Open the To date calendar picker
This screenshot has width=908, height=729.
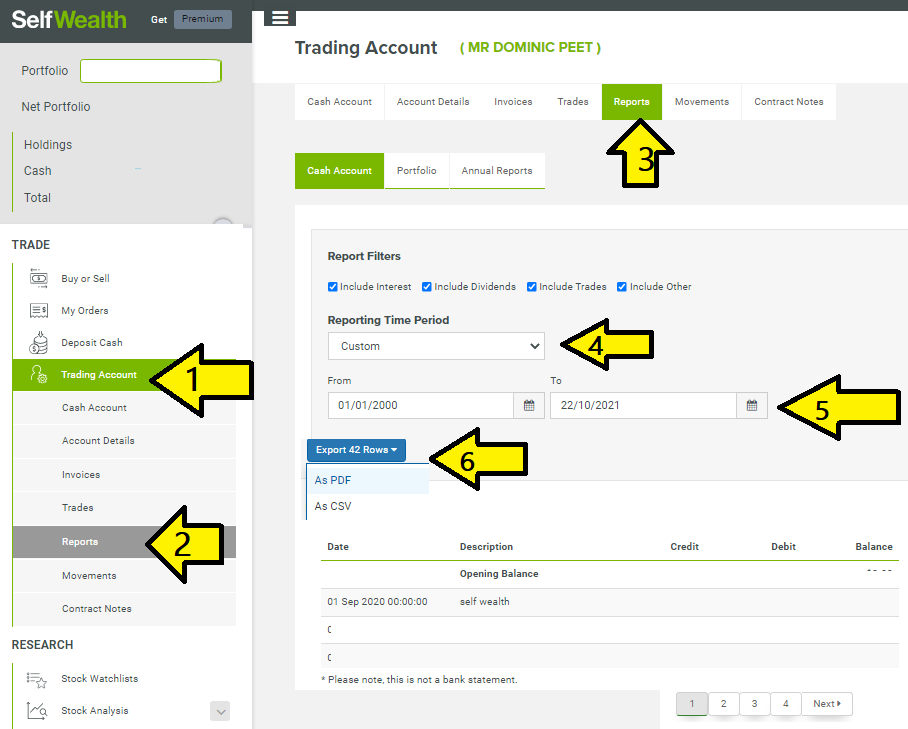point(752,405)
